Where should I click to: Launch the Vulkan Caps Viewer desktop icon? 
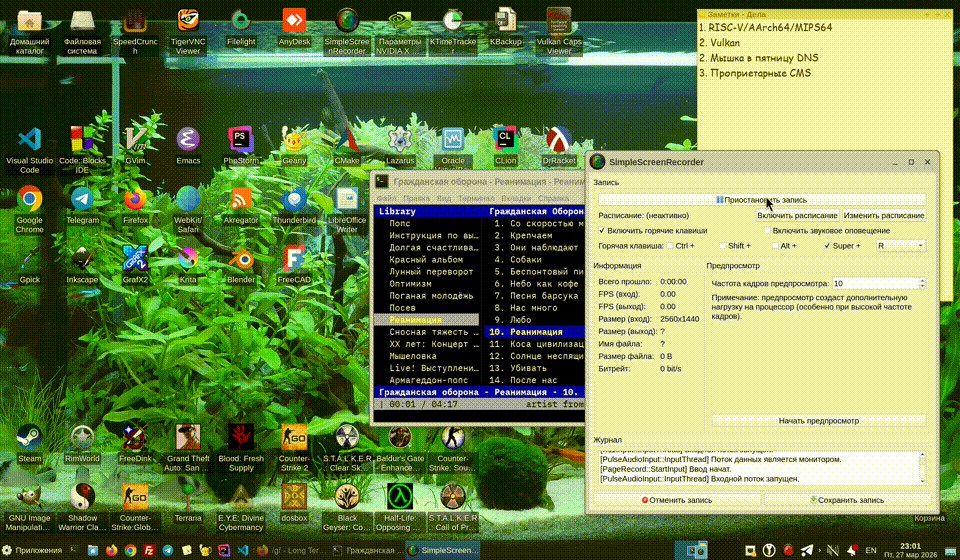558,32
